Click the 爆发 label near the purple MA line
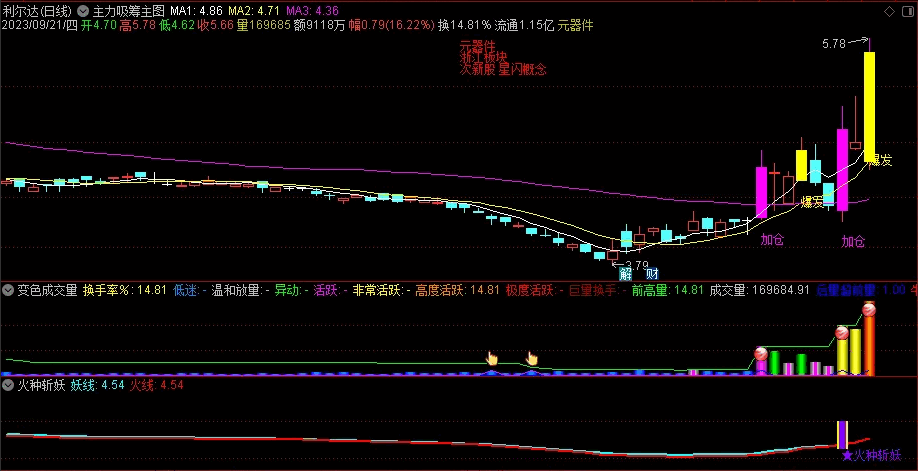The image size is (918, 471). (x=813, y=203)
